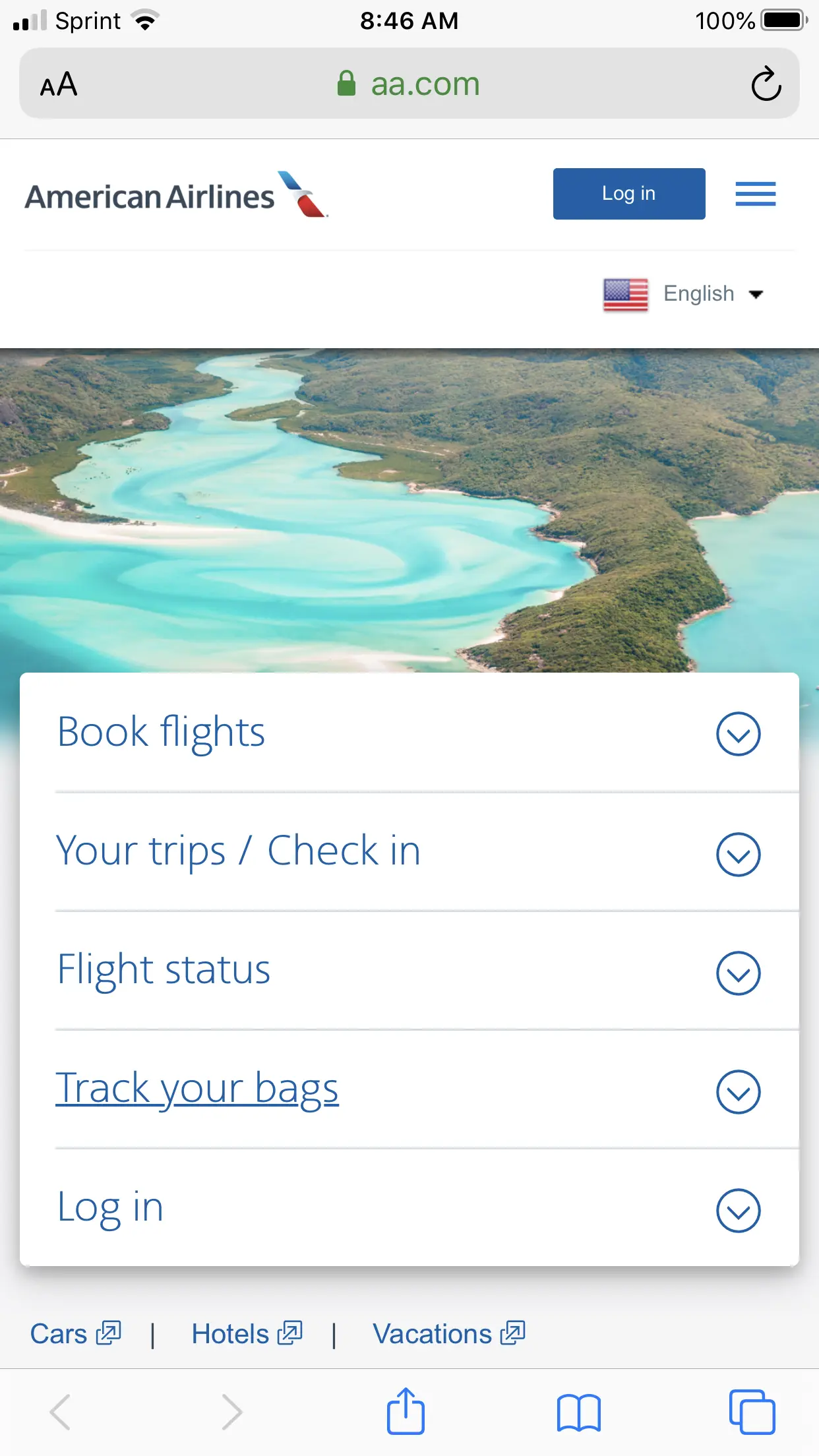Expand the Flight status section
The height and width of the screenshot is (1456, 819).
[738, 973]
